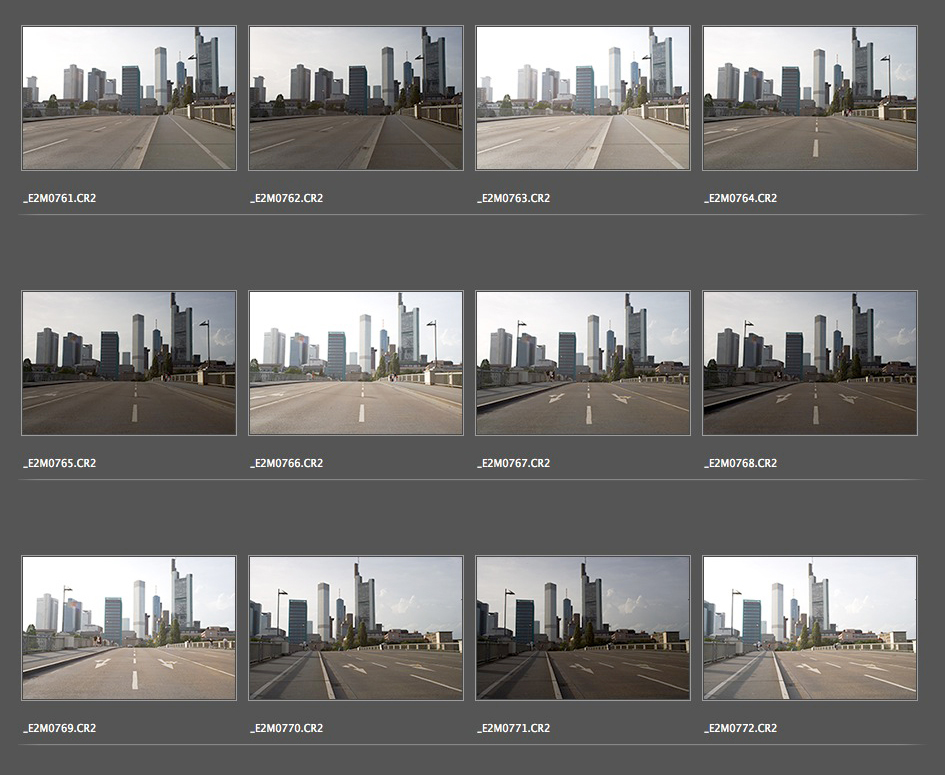
Task: Select the _E2M0769.CR2 photo thumbnail
Action: (129, 628)
